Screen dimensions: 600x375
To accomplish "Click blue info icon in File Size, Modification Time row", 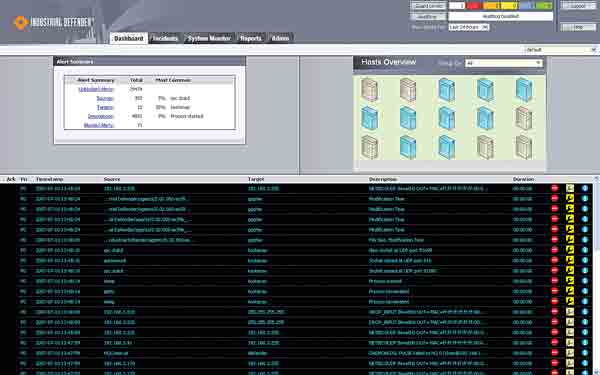I will point(585,240).
